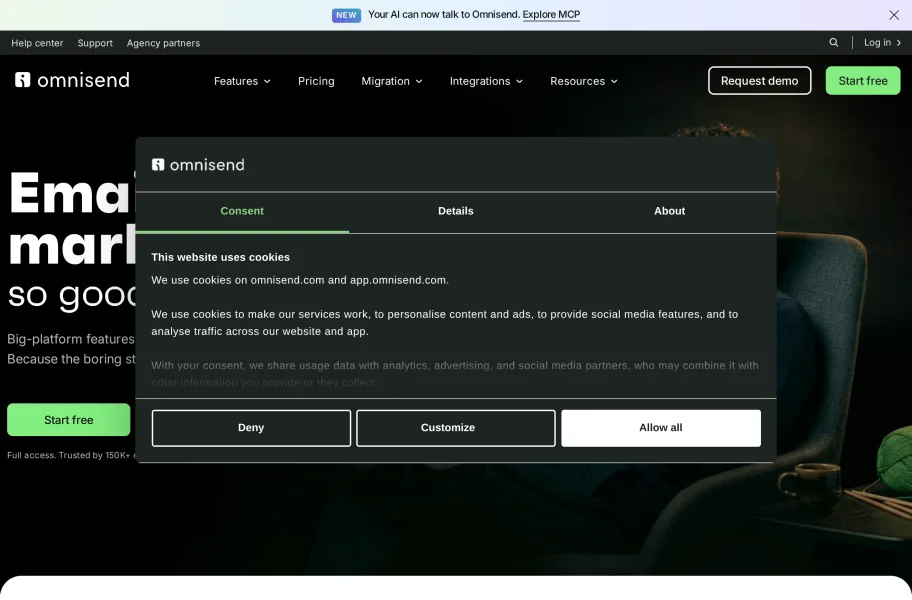Screen dimensions: 912x600
Task: Click the Request demo button
Action: click(760, 81)
